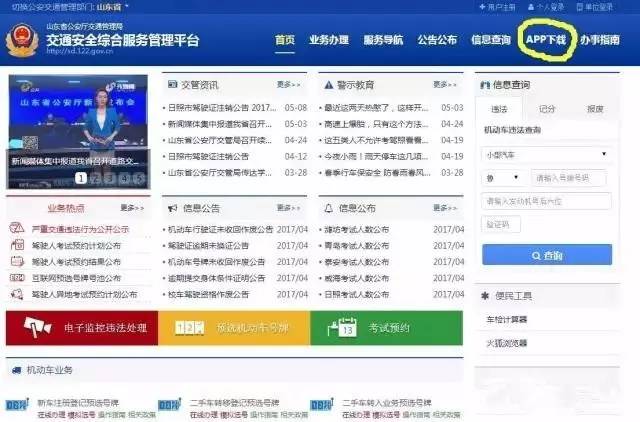Open 业务办理 in the main navigation
Image resolution: width=640 pixels, height=422 pixels.
click(x=329, y=40)
